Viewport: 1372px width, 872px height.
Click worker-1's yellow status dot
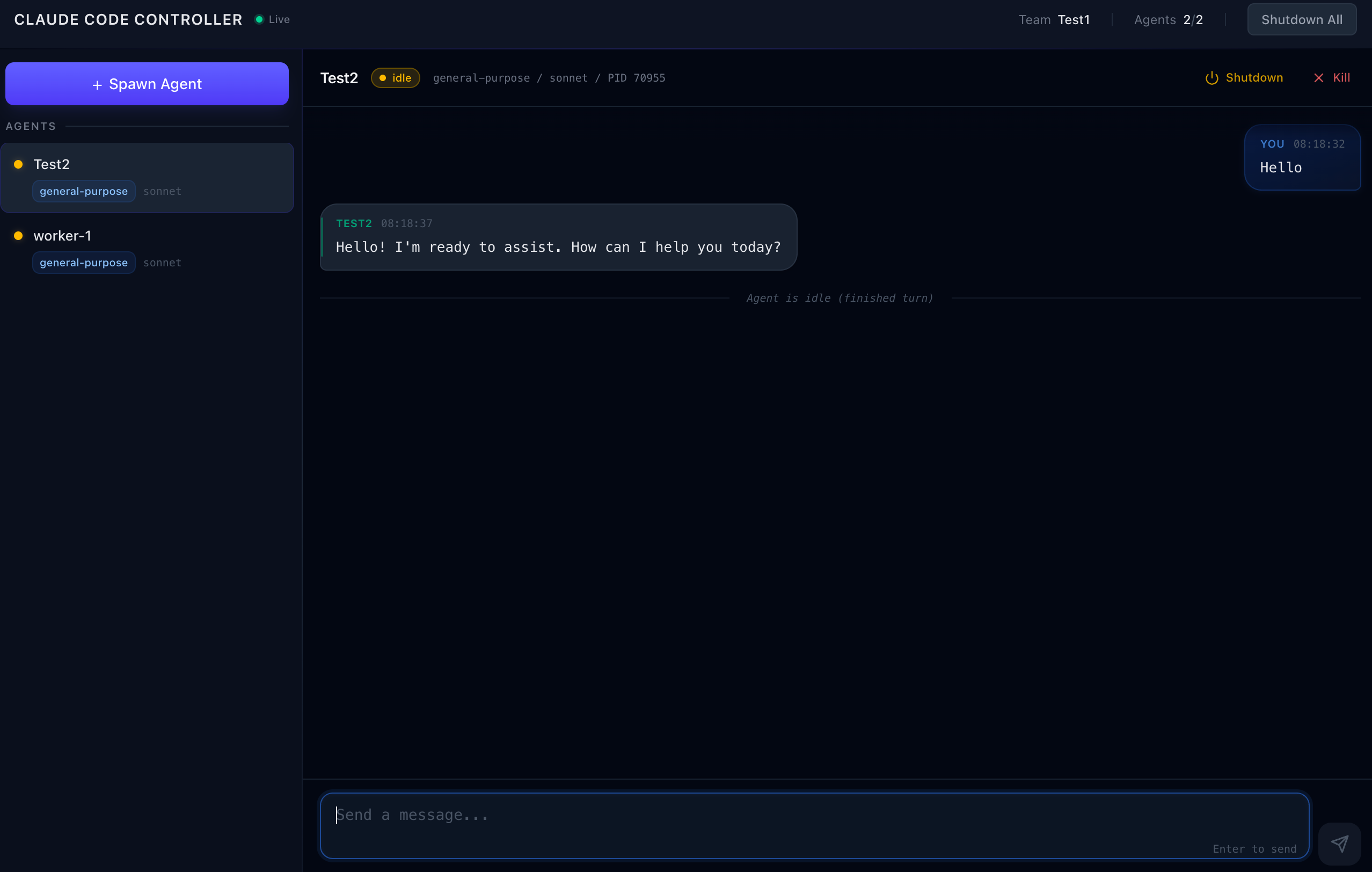[x=18, y=235]
